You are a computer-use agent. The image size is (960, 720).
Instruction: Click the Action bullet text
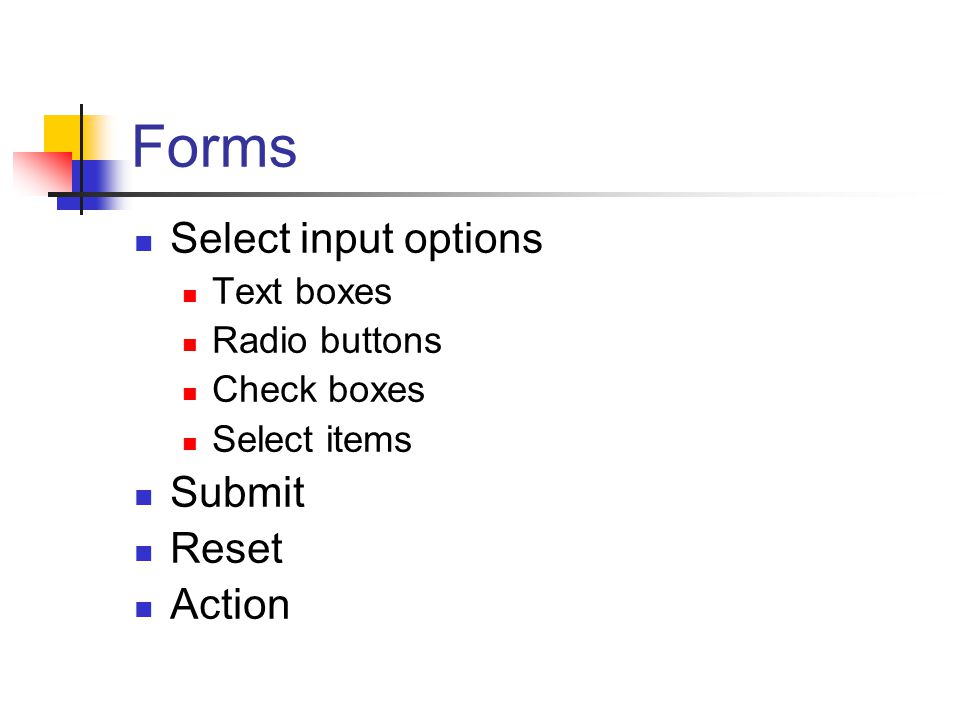[x=230, y=604]
